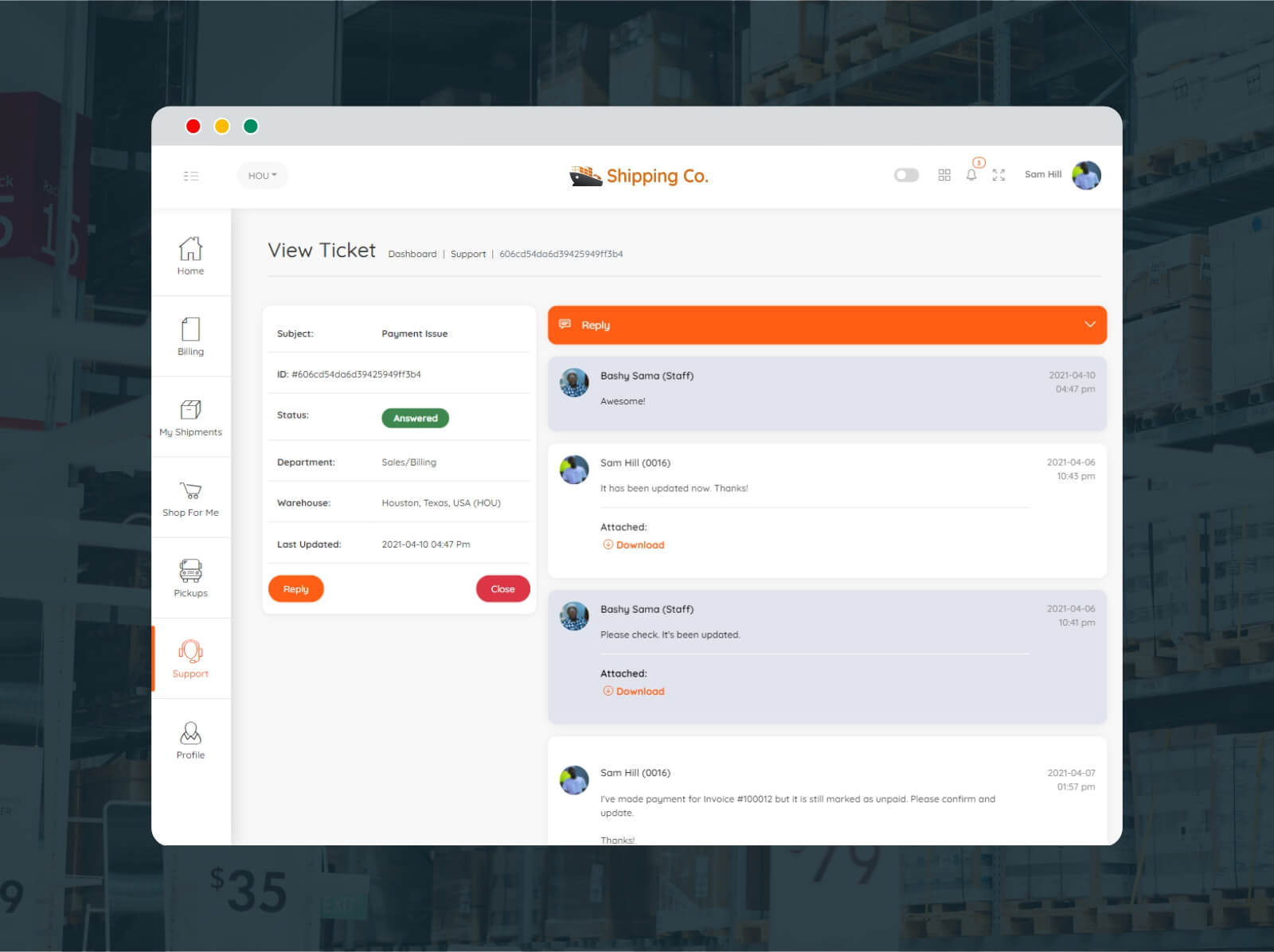Click the green maximize window dot
Image resolution: width=1274 pixels, height=952 pixels.
click(x=251, y=126)
